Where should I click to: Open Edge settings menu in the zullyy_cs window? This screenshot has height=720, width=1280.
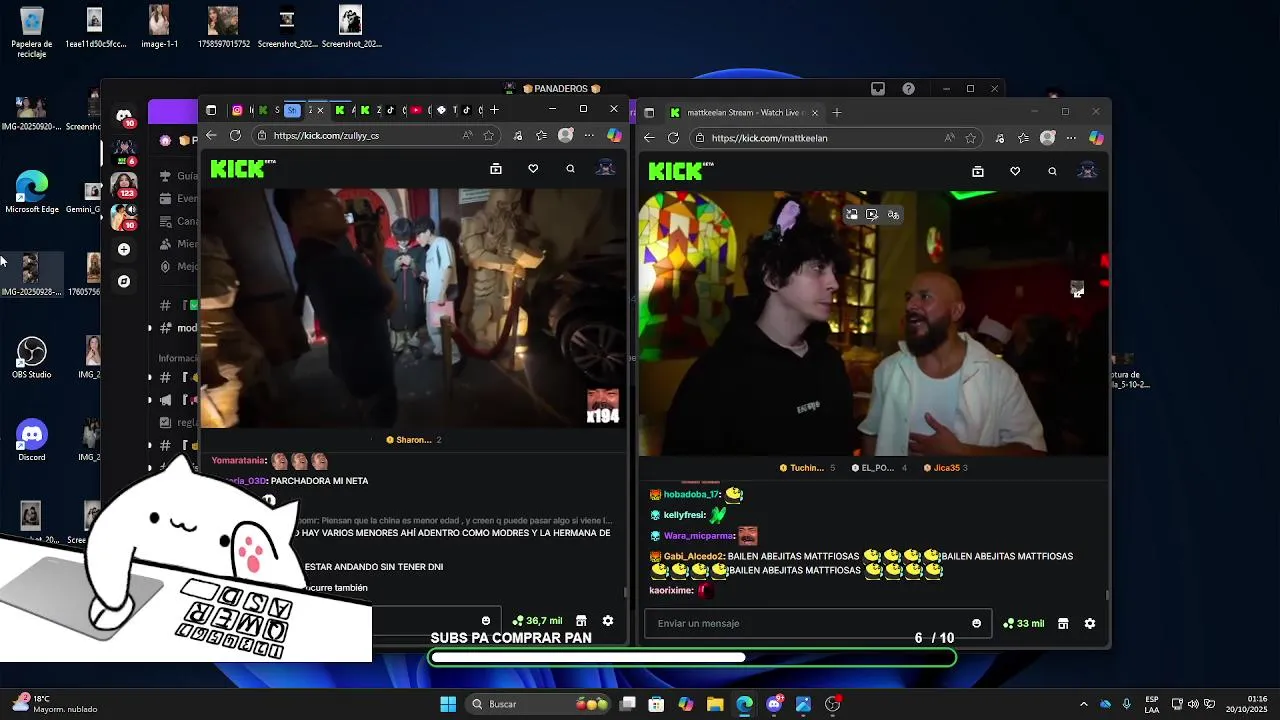[x=589, y=135]
